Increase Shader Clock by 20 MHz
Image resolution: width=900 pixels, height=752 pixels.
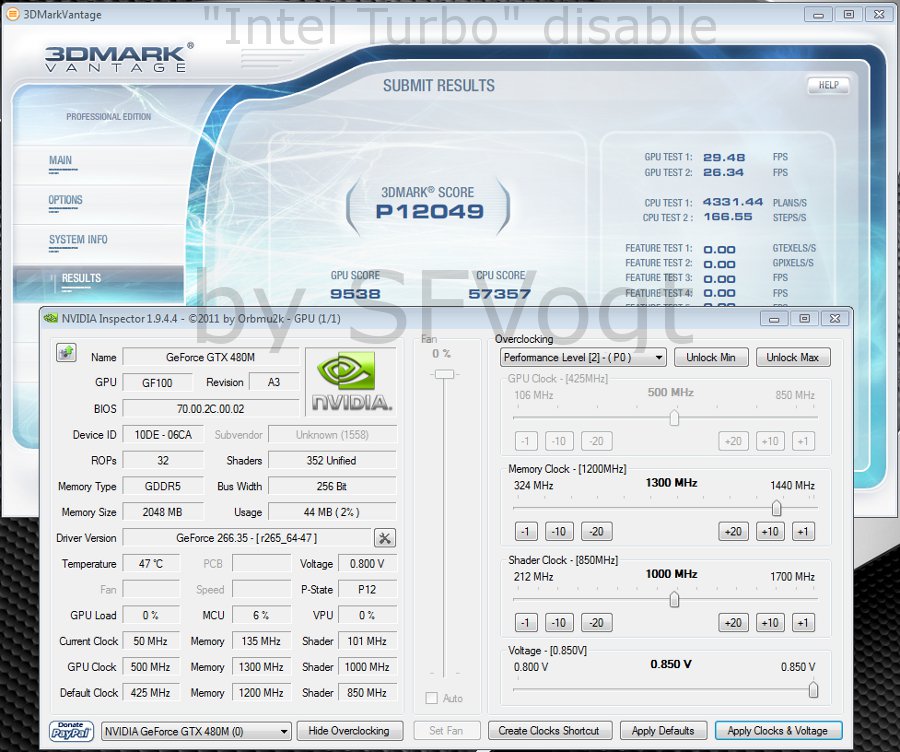click(x=734, y=623)
